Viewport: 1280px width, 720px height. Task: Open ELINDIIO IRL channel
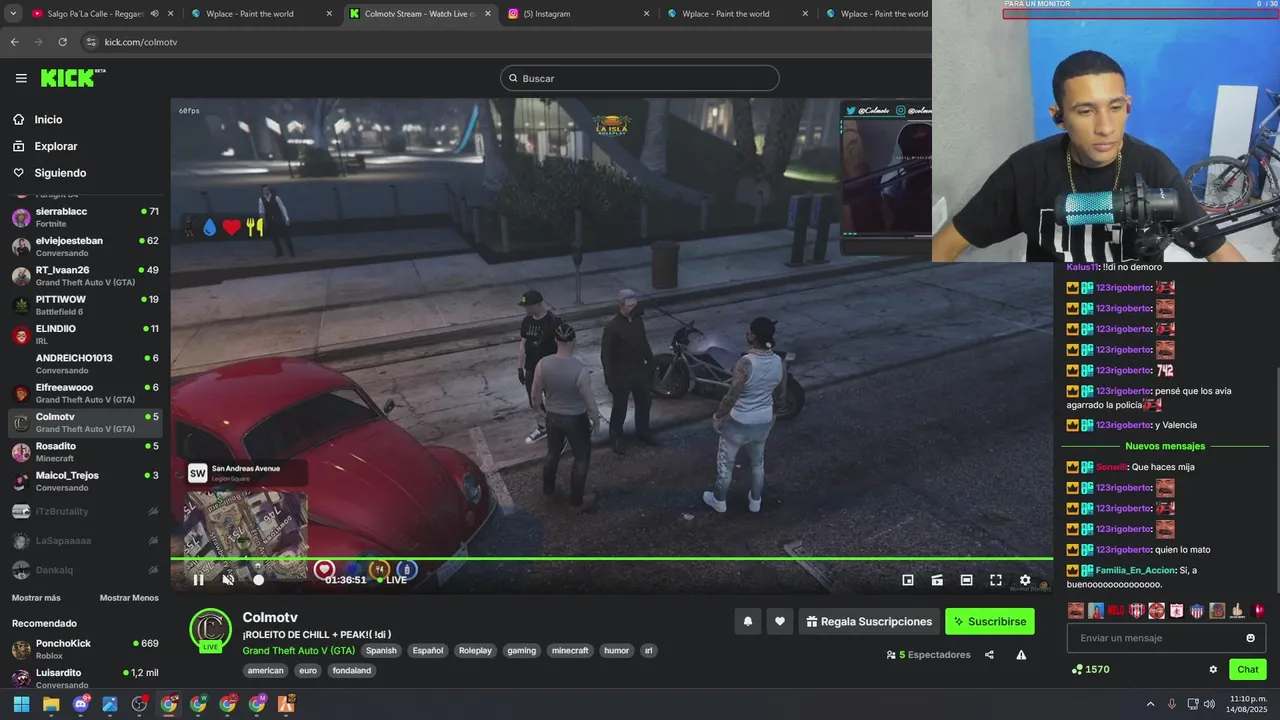(85, 334)
